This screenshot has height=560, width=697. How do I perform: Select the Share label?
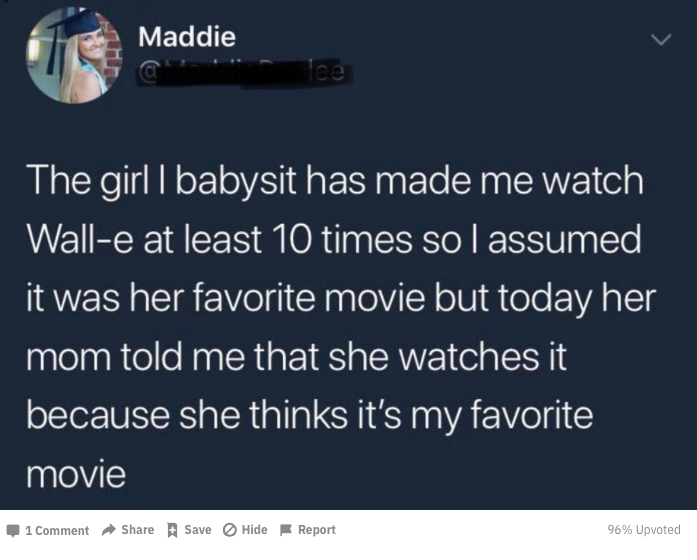click(138, 530)
